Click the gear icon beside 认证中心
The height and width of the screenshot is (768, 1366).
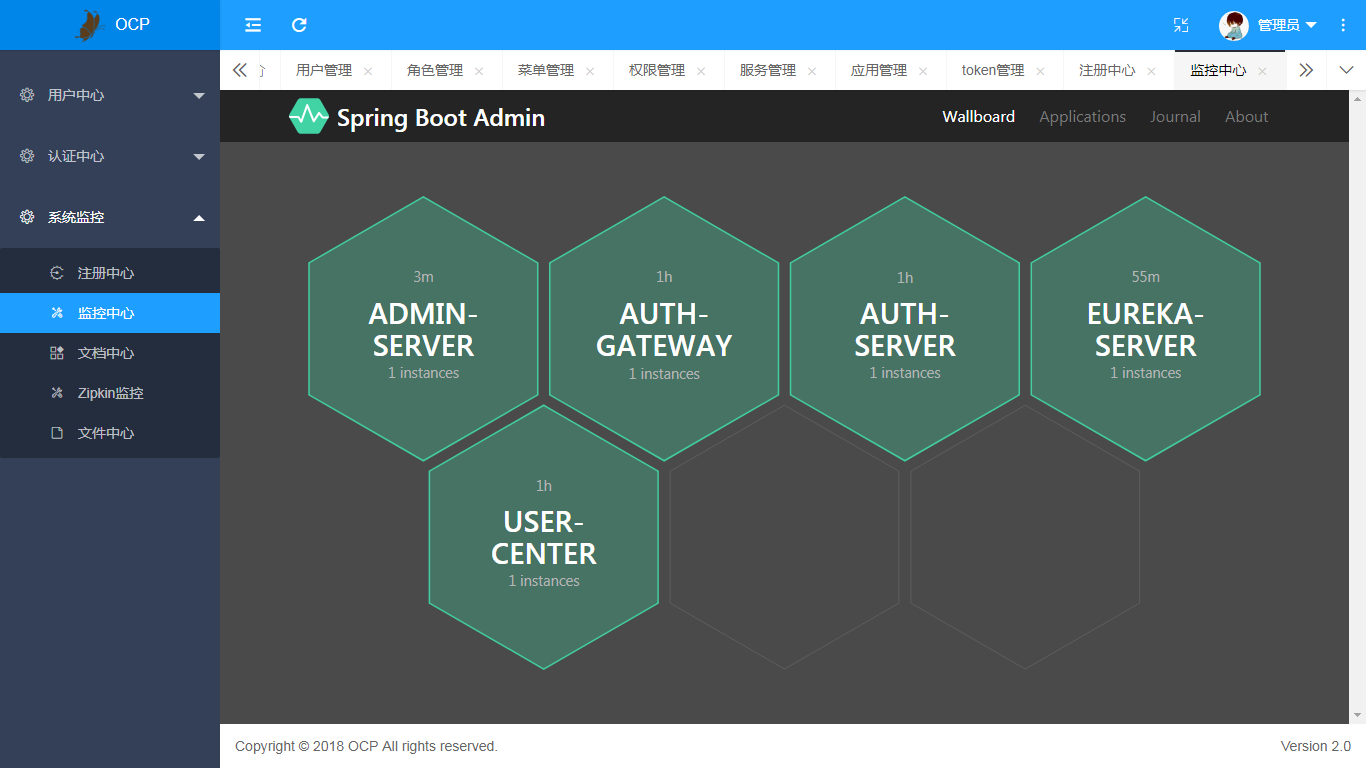[27, 156]
